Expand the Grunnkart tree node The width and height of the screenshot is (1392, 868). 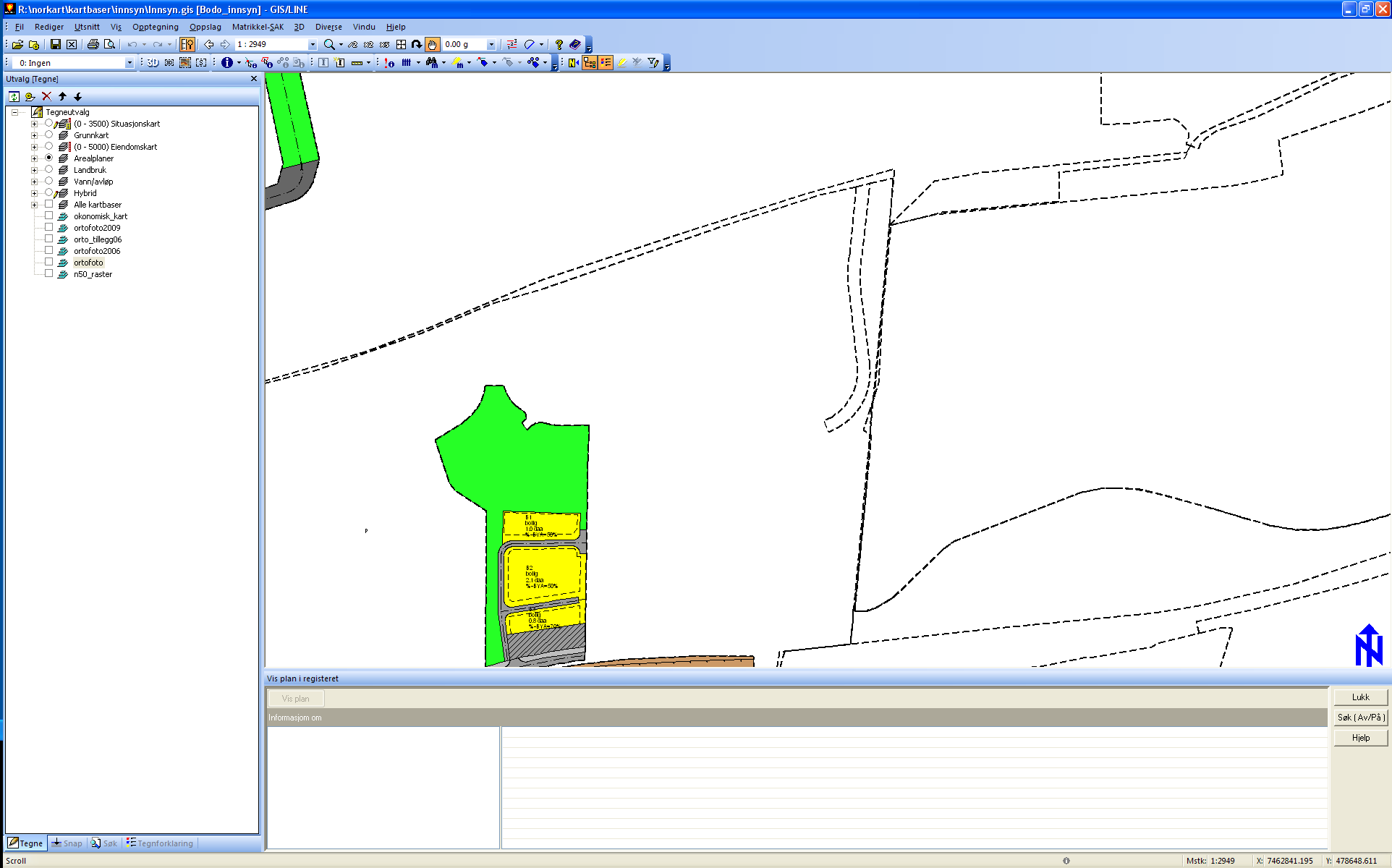(34, 135)
